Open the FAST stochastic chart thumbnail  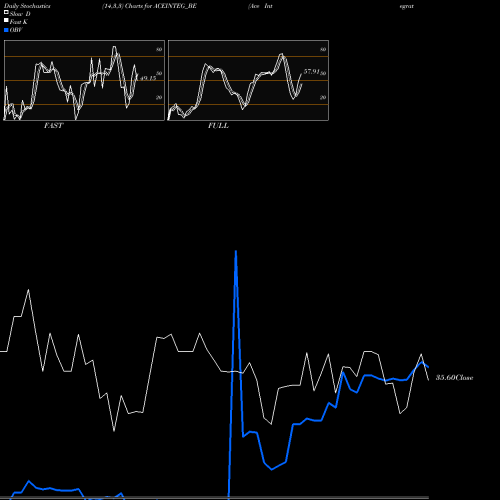[84, 80]
